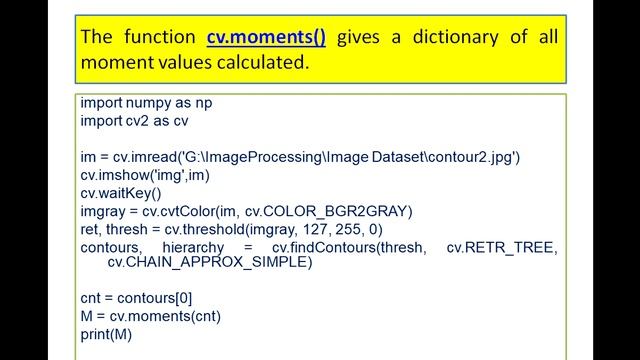Click the print(M) line

click(x=106, y=335)
